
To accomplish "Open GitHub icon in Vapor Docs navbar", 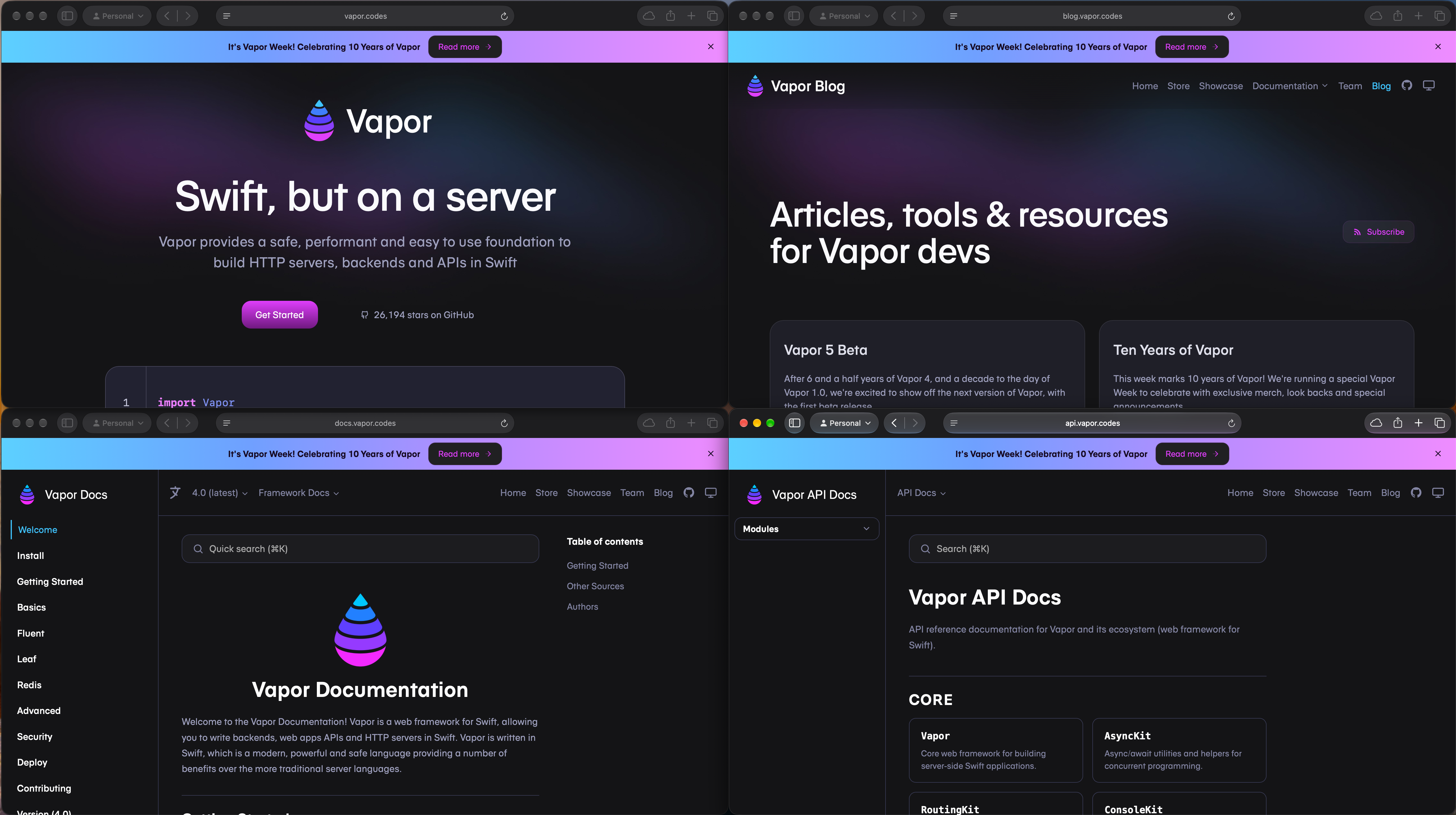I will pyautogui.click(x=689, y=493).
